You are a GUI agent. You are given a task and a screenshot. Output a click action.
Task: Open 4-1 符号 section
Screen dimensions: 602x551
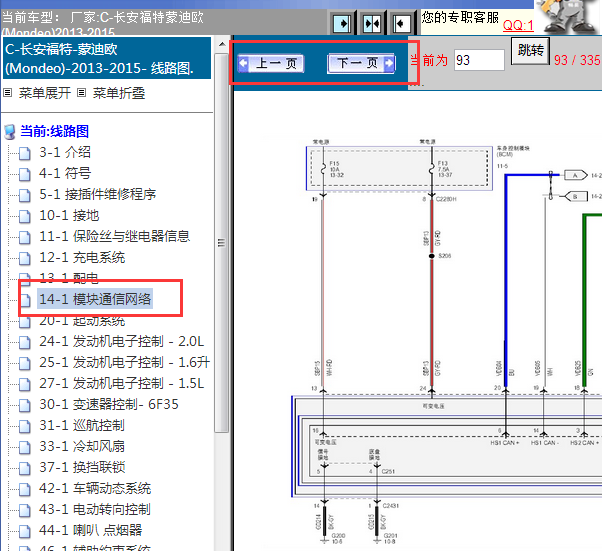65,173
